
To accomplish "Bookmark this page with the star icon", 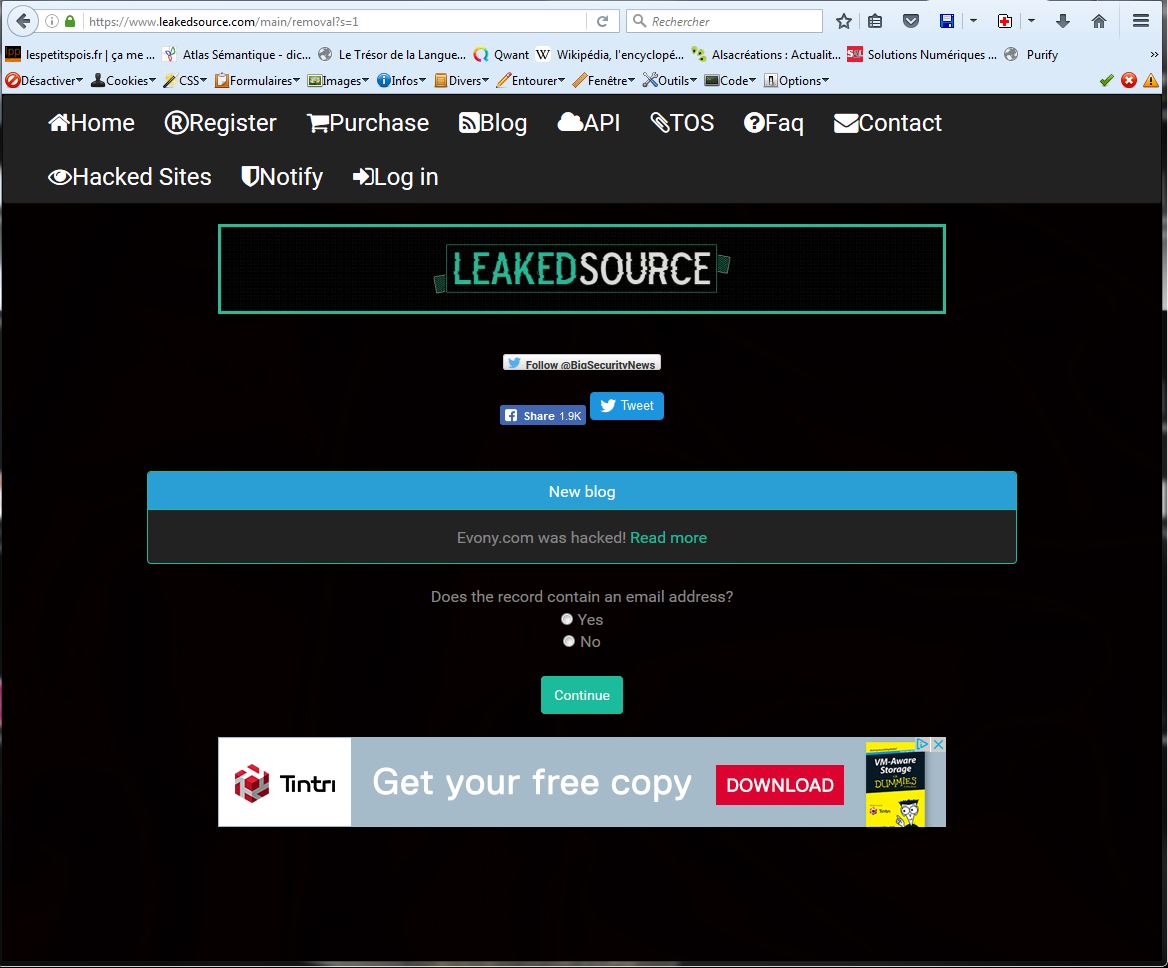I will click(x=844, y=21).
